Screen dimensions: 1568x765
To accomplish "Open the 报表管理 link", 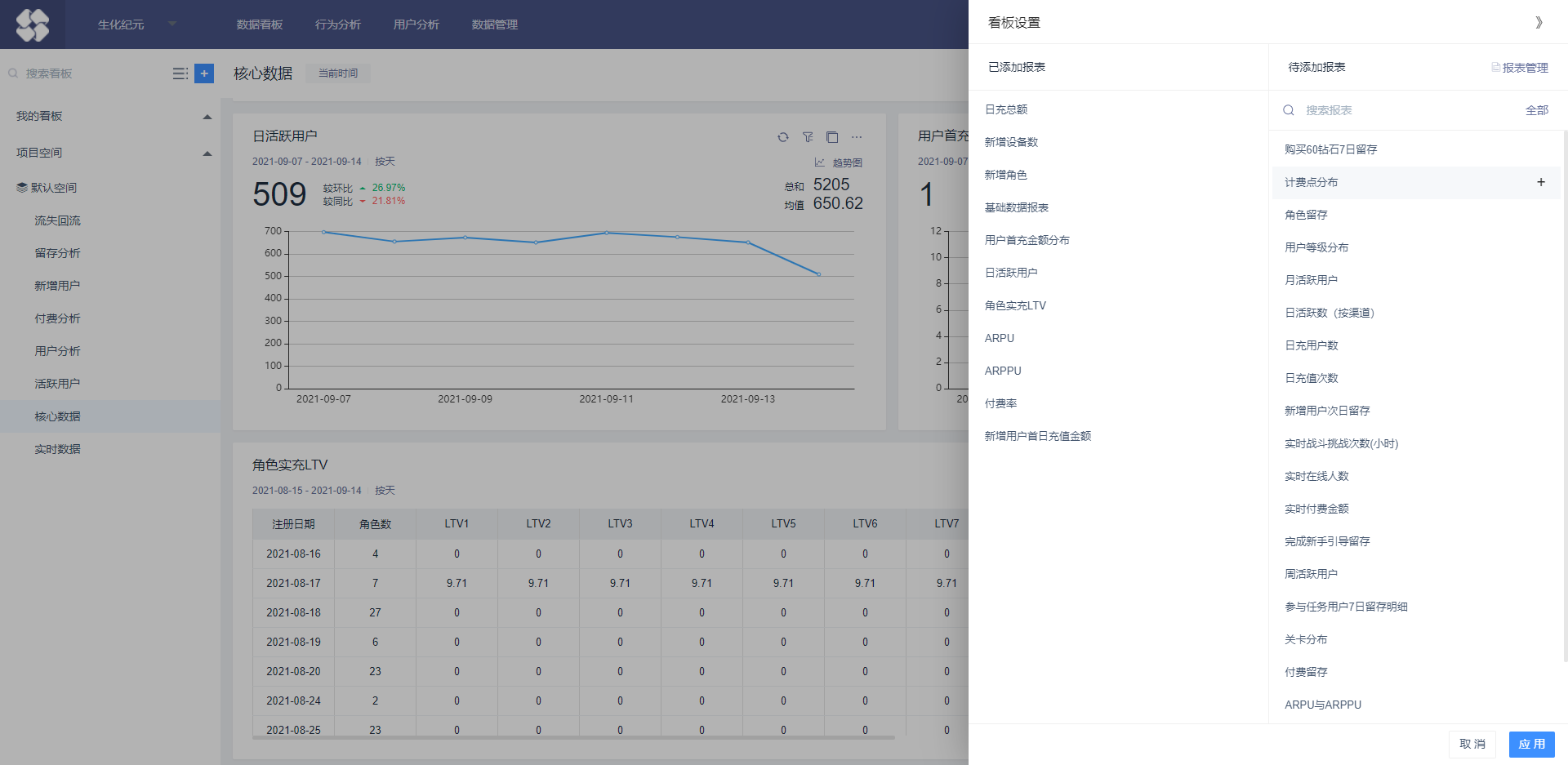I will coord(1520,68).
